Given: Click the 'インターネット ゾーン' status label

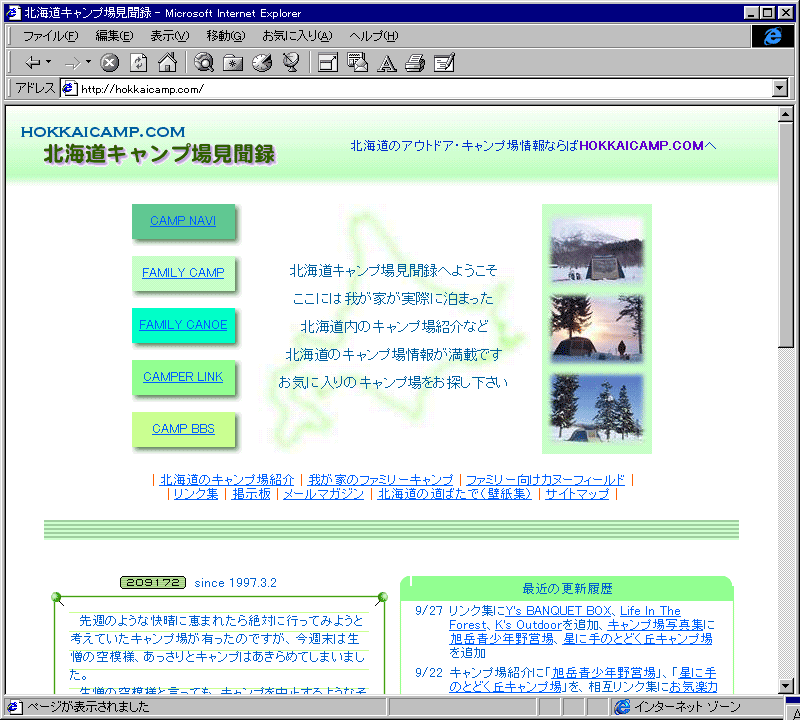Looking at the screenshot, I should (687, 707).
